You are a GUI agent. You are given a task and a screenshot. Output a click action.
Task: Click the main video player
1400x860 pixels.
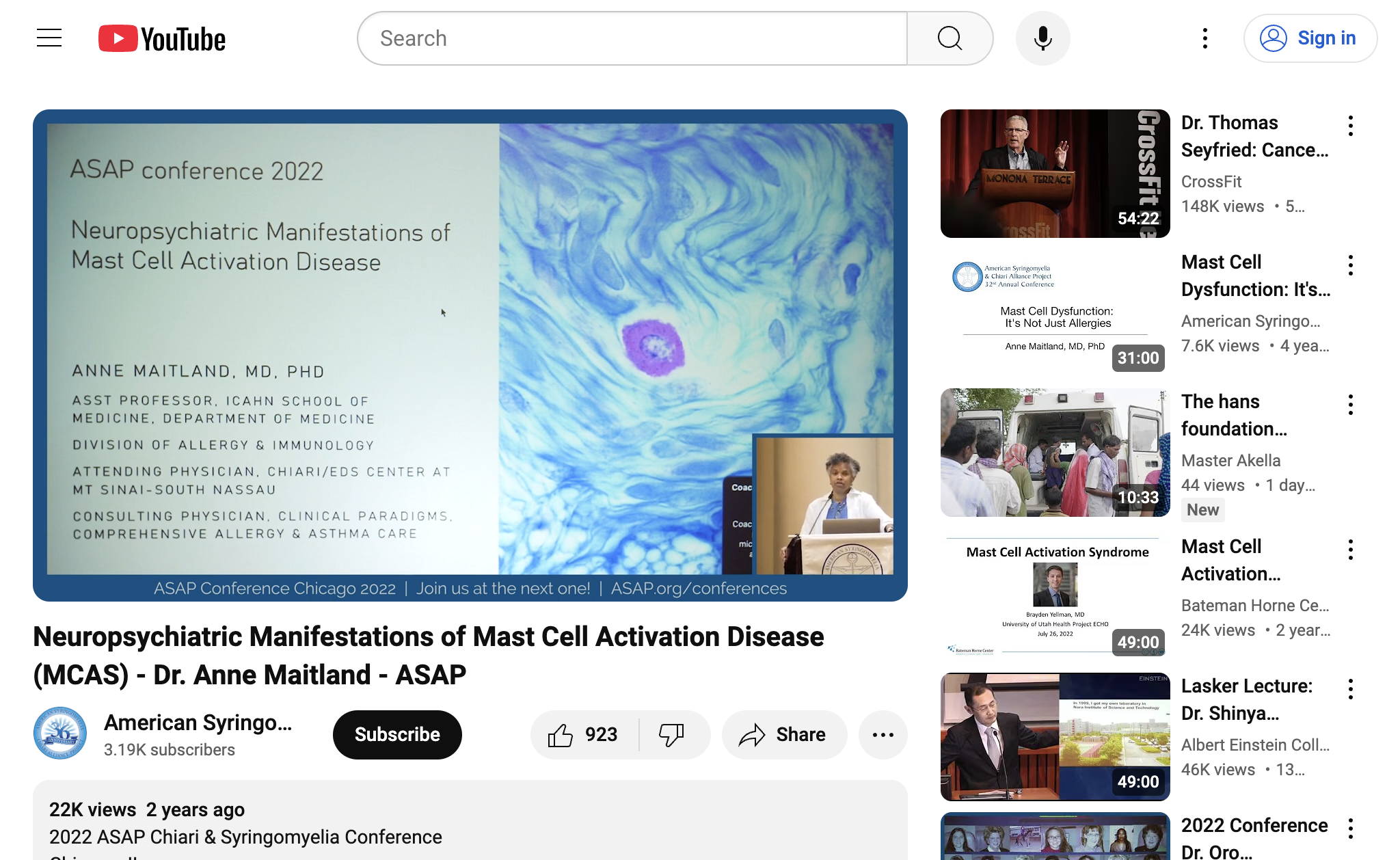pos(470,355)
